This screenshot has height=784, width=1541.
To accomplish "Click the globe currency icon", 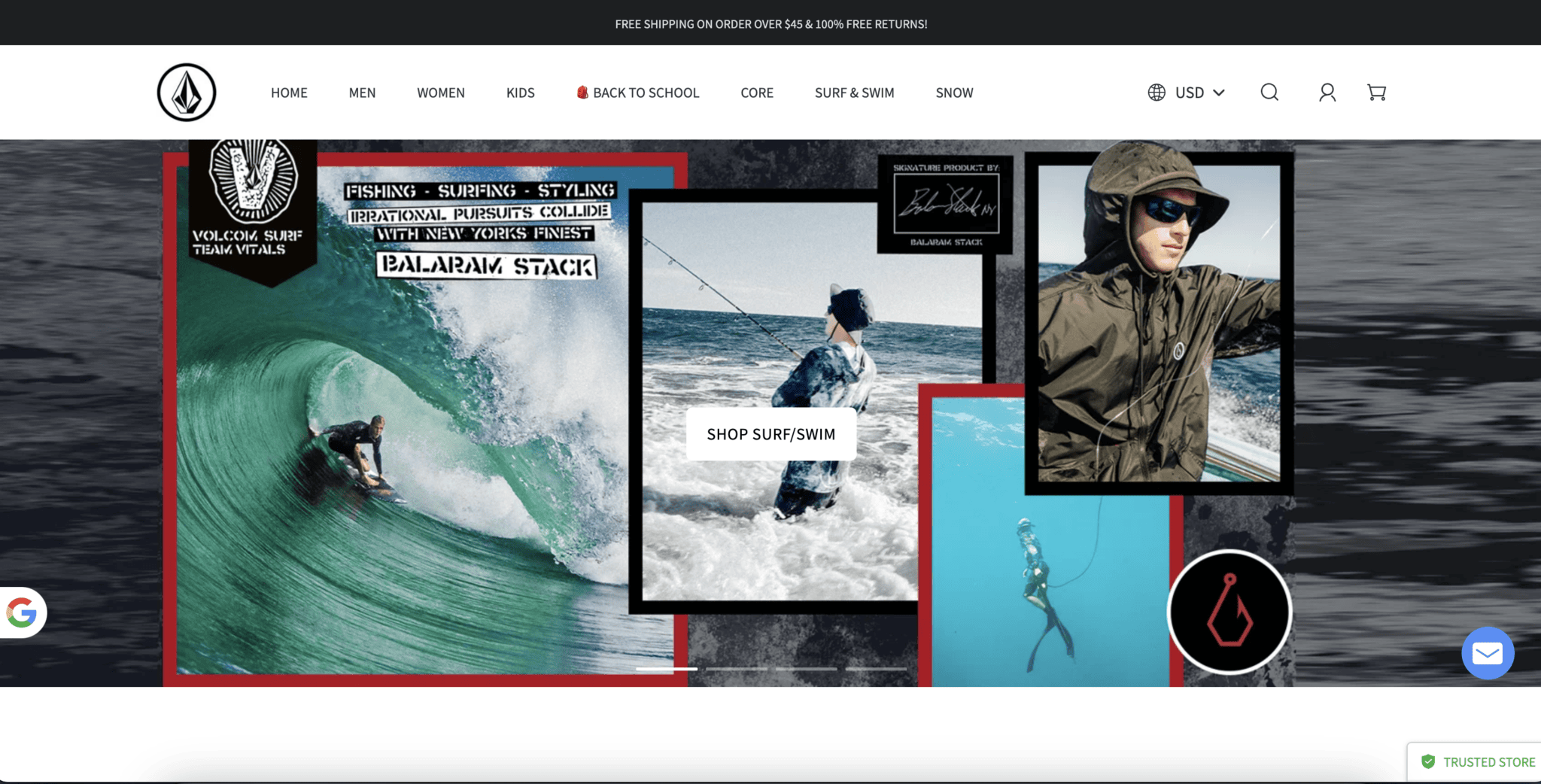I will (1157, 93).
